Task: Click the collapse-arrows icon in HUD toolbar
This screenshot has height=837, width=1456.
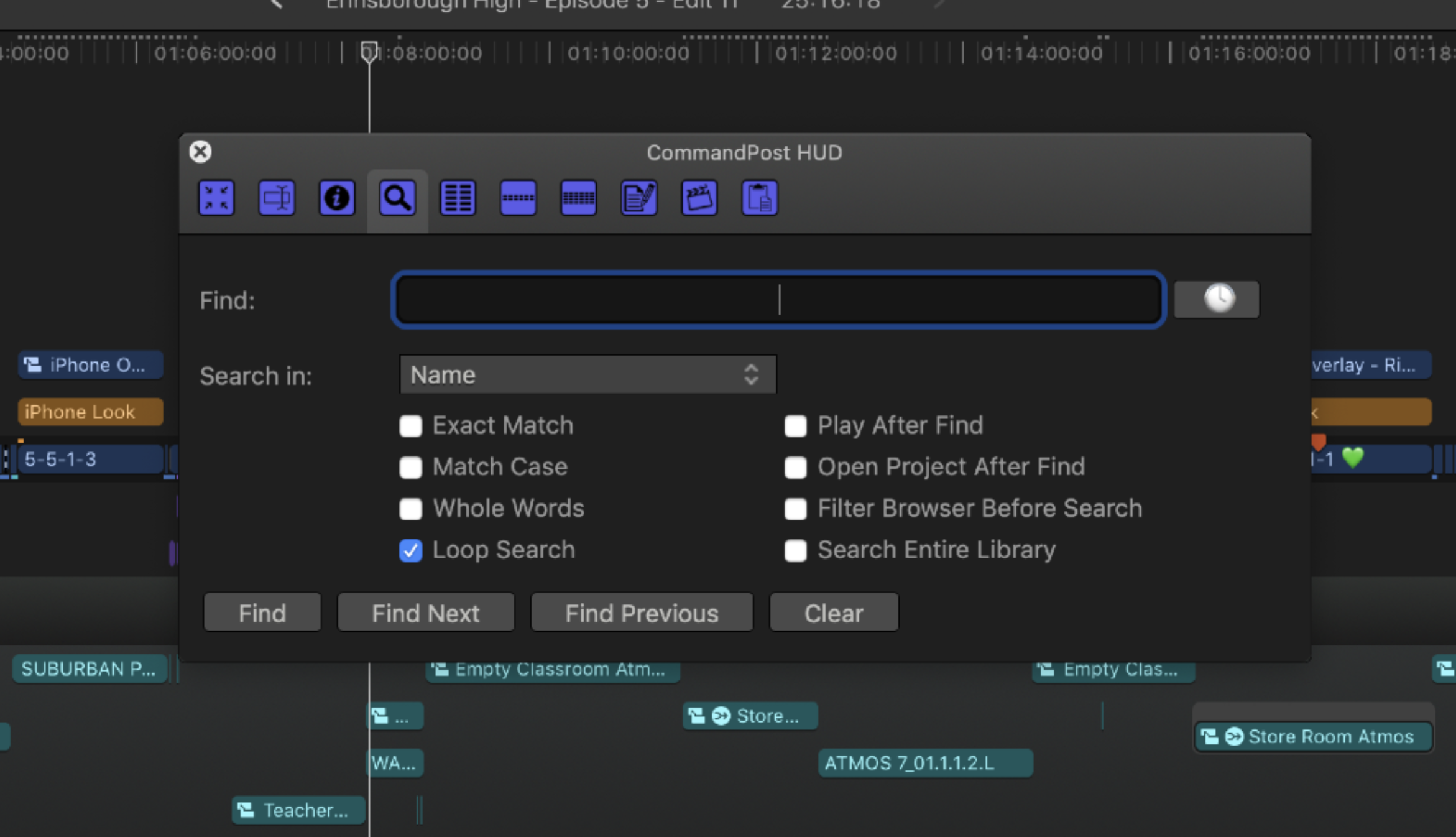Action: [216, 198]
